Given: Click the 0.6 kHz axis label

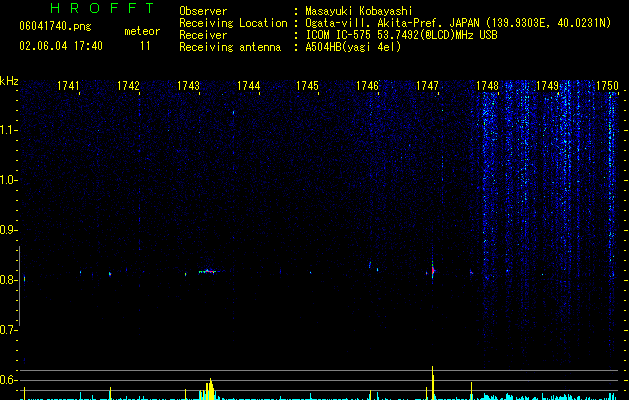Looking at the screenshot, I should pos(8,380).
